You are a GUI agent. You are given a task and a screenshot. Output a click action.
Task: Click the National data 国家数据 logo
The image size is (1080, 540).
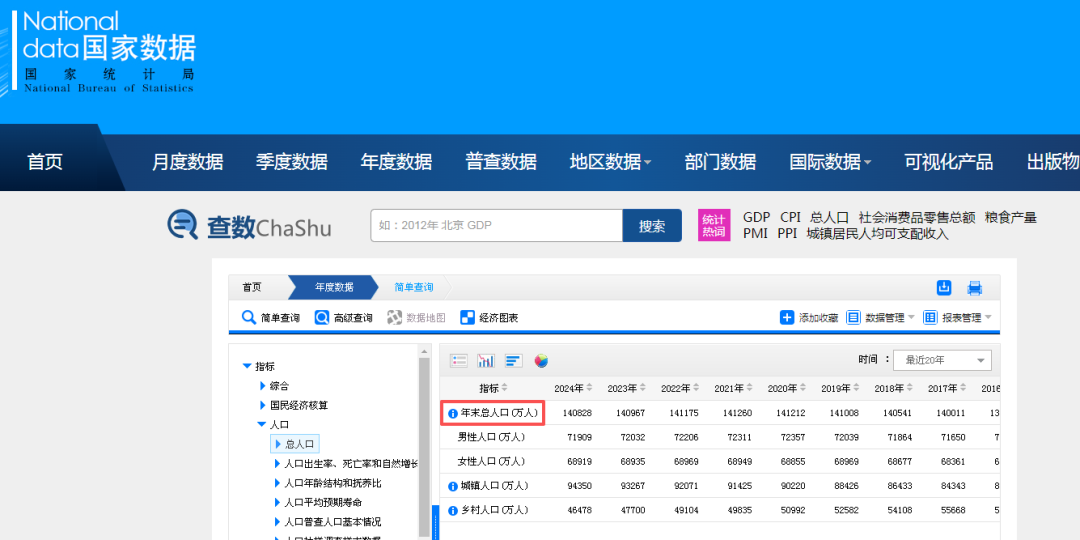[x=109, y=51]
